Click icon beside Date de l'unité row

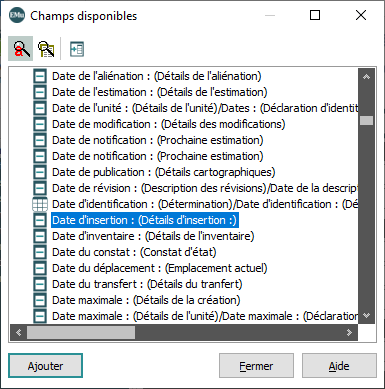tap(40, 108)
